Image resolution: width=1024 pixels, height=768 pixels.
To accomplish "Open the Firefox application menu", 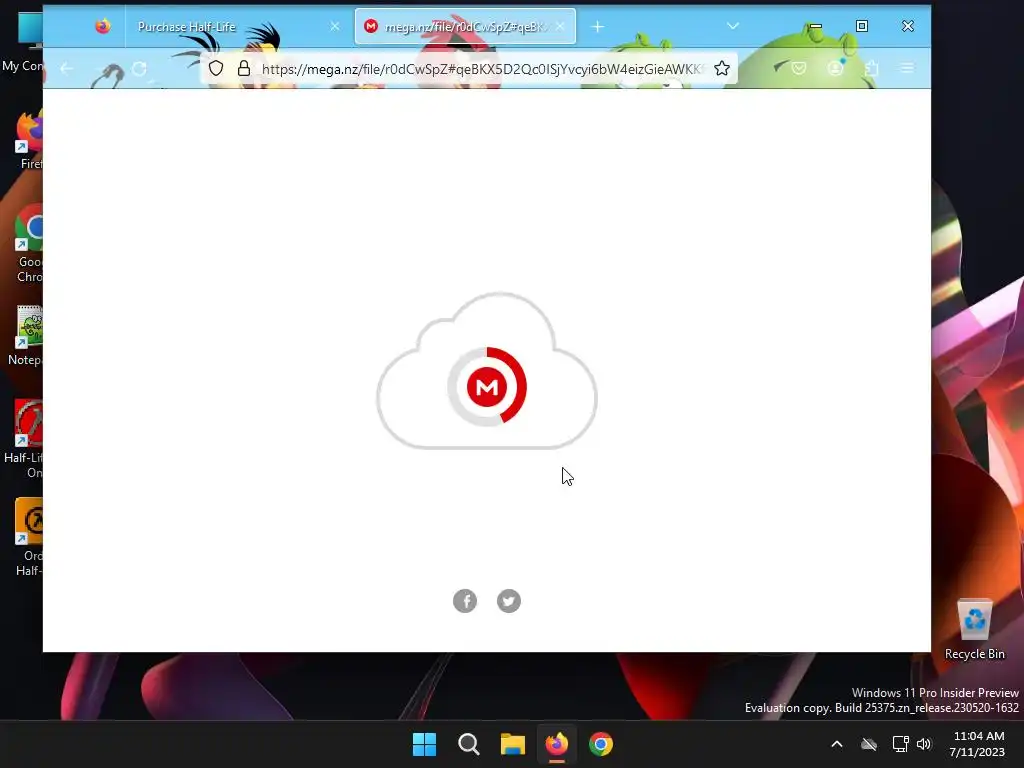I will point(907,68).
